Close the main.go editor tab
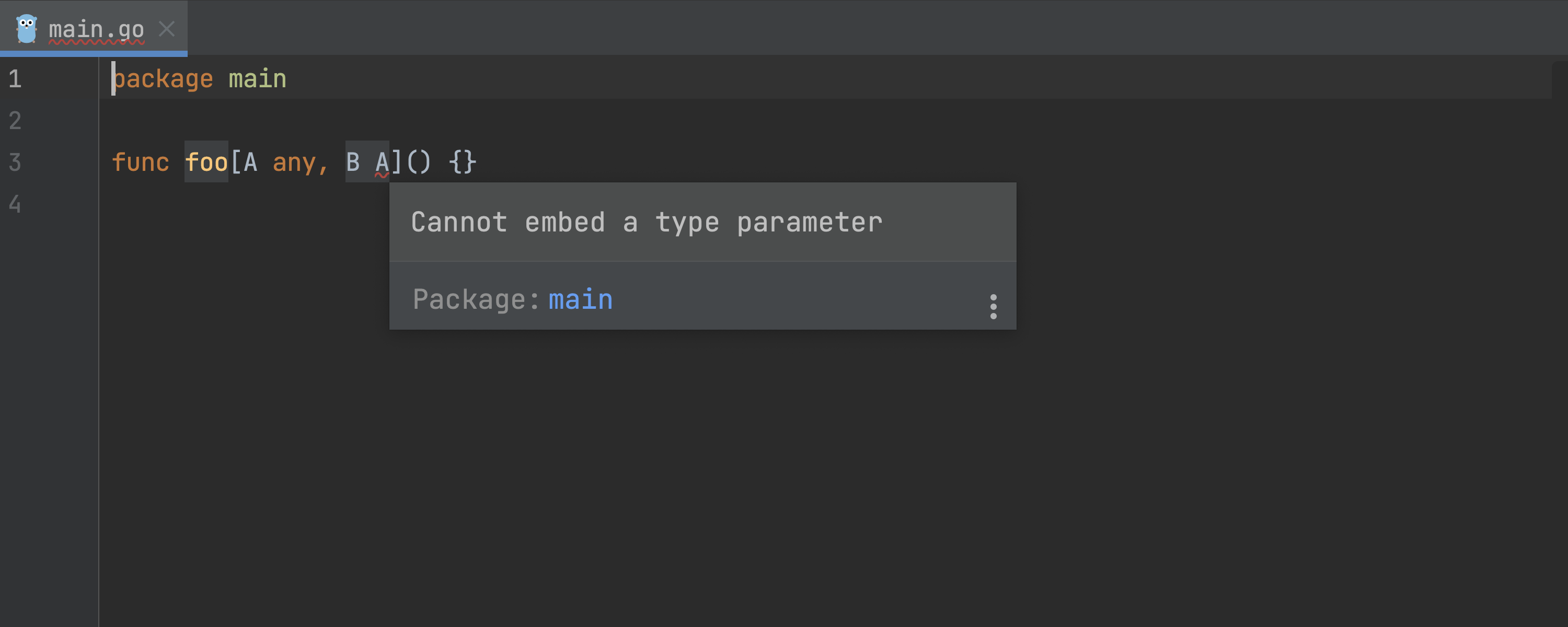 [167, 29]
